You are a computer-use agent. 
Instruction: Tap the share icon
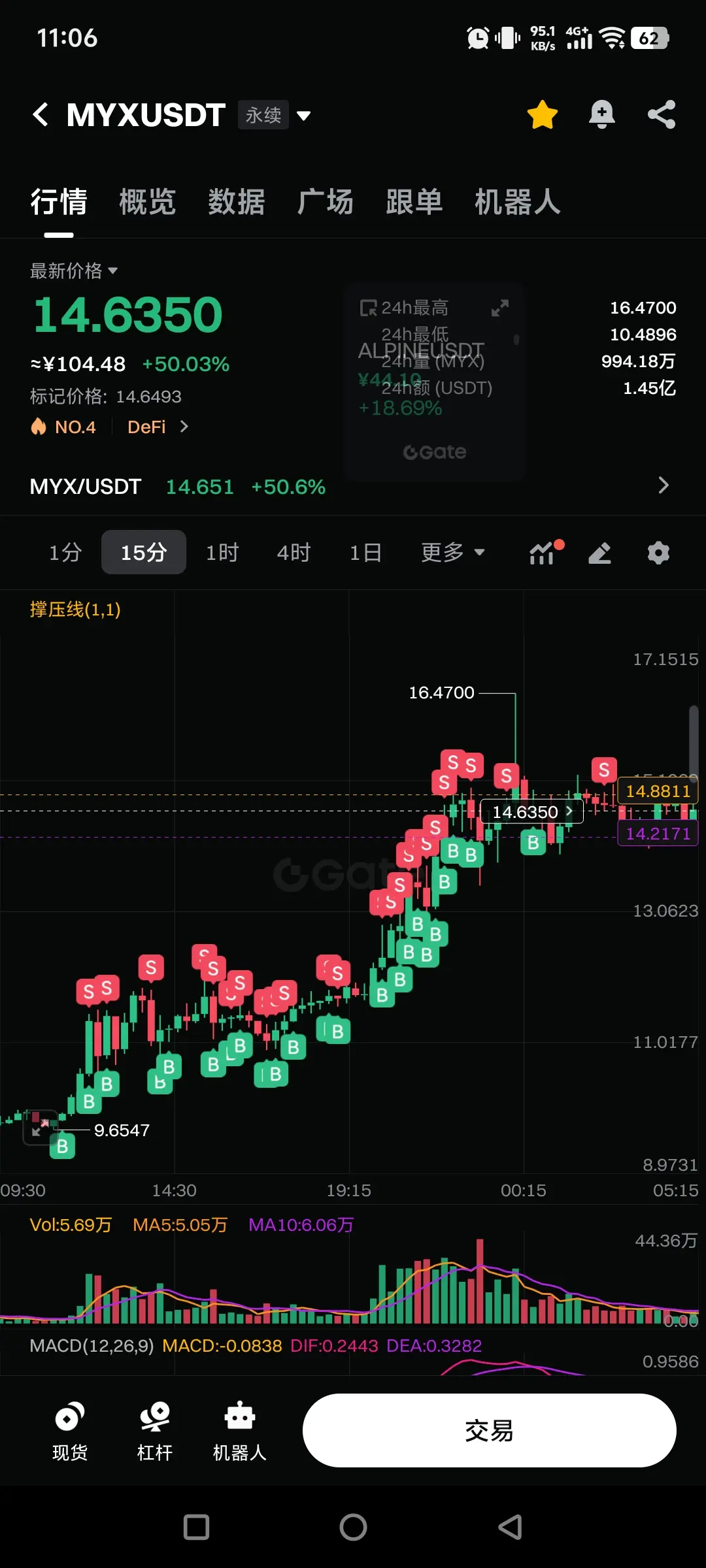pos(662,115)
